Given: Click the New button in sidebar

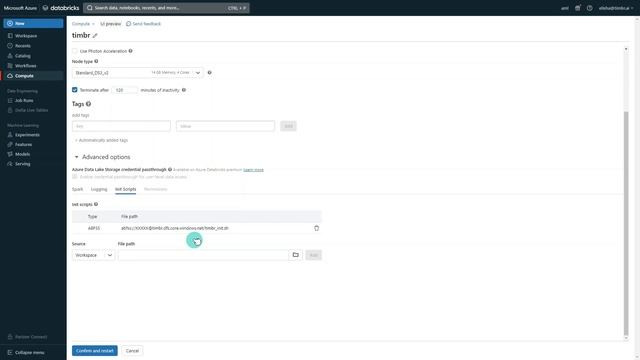Looking at the screenshot, I should 33,23.
